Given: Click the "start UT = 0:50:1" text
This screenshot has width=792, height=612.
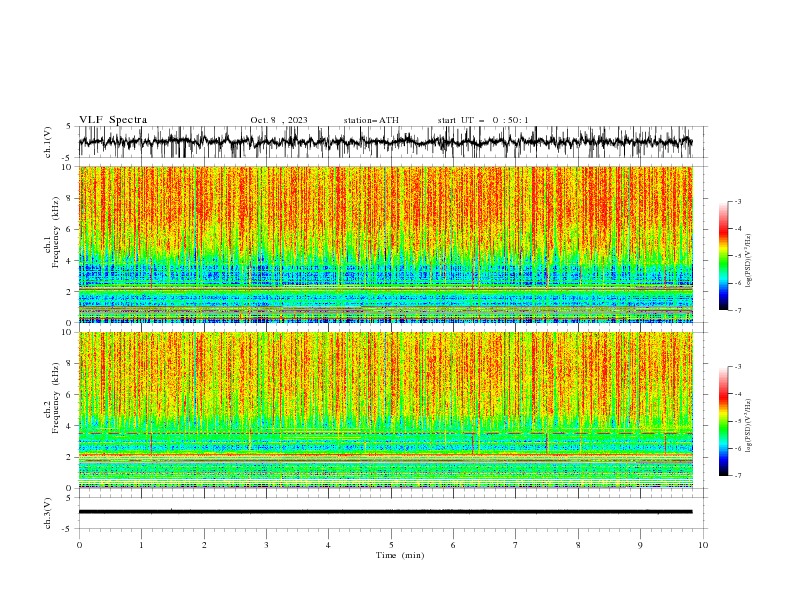Looking at the screenshot, I should [x=483, y=120].
